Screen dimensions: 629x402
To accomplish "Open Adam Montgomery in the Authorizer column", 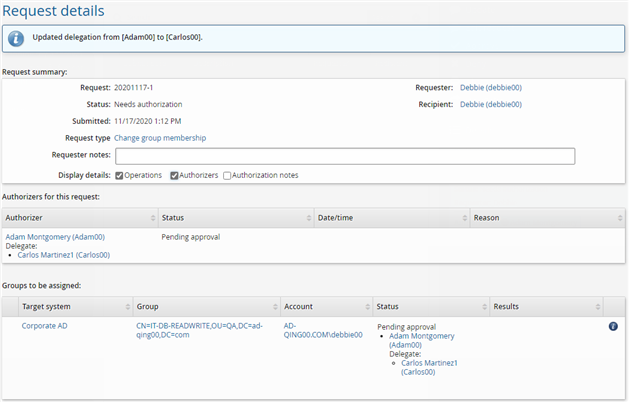I will pyautogui.click(x=55, y=237).
